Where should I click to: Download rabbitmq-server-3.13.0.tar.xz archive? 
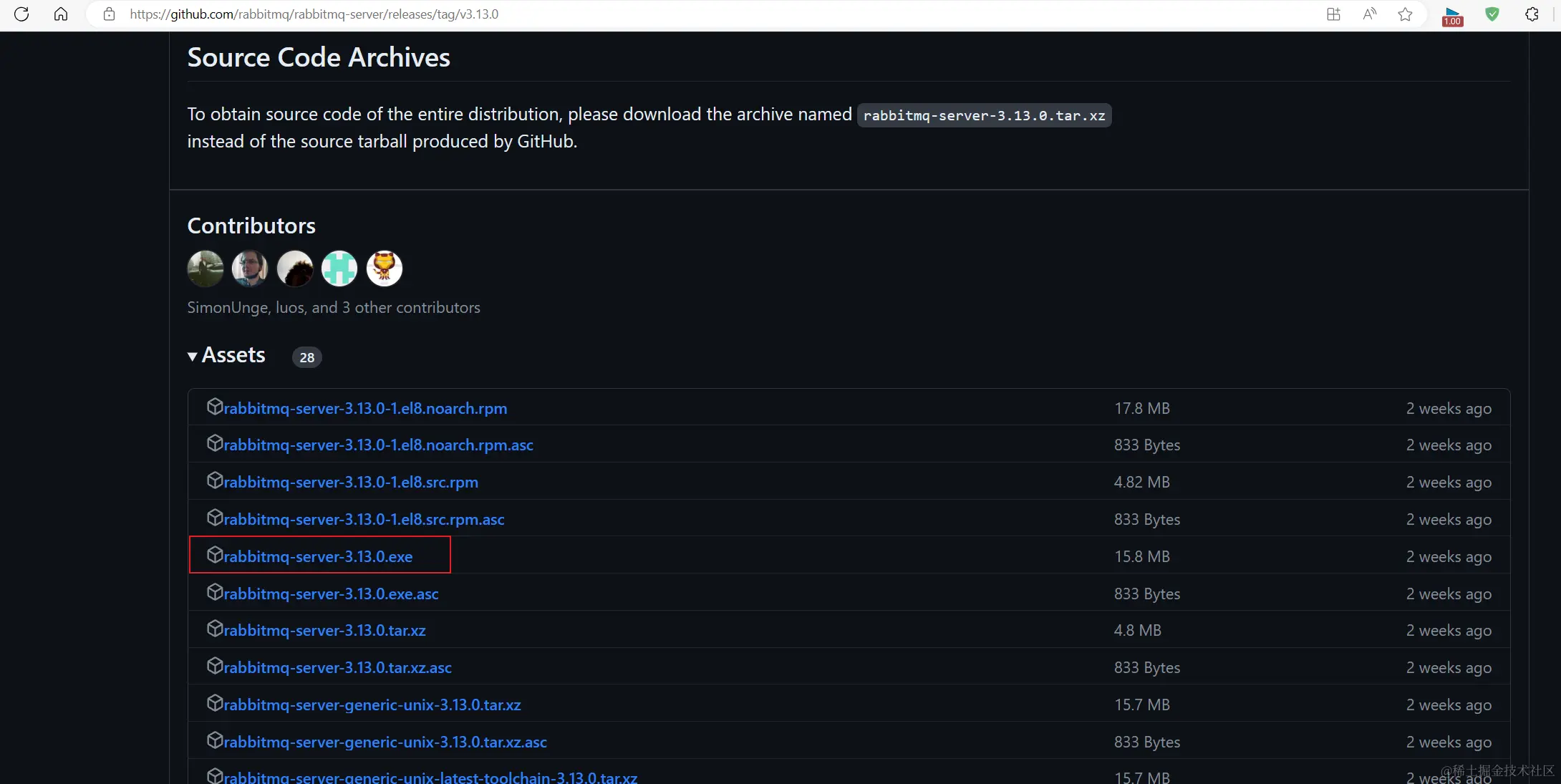pos(324,630)
